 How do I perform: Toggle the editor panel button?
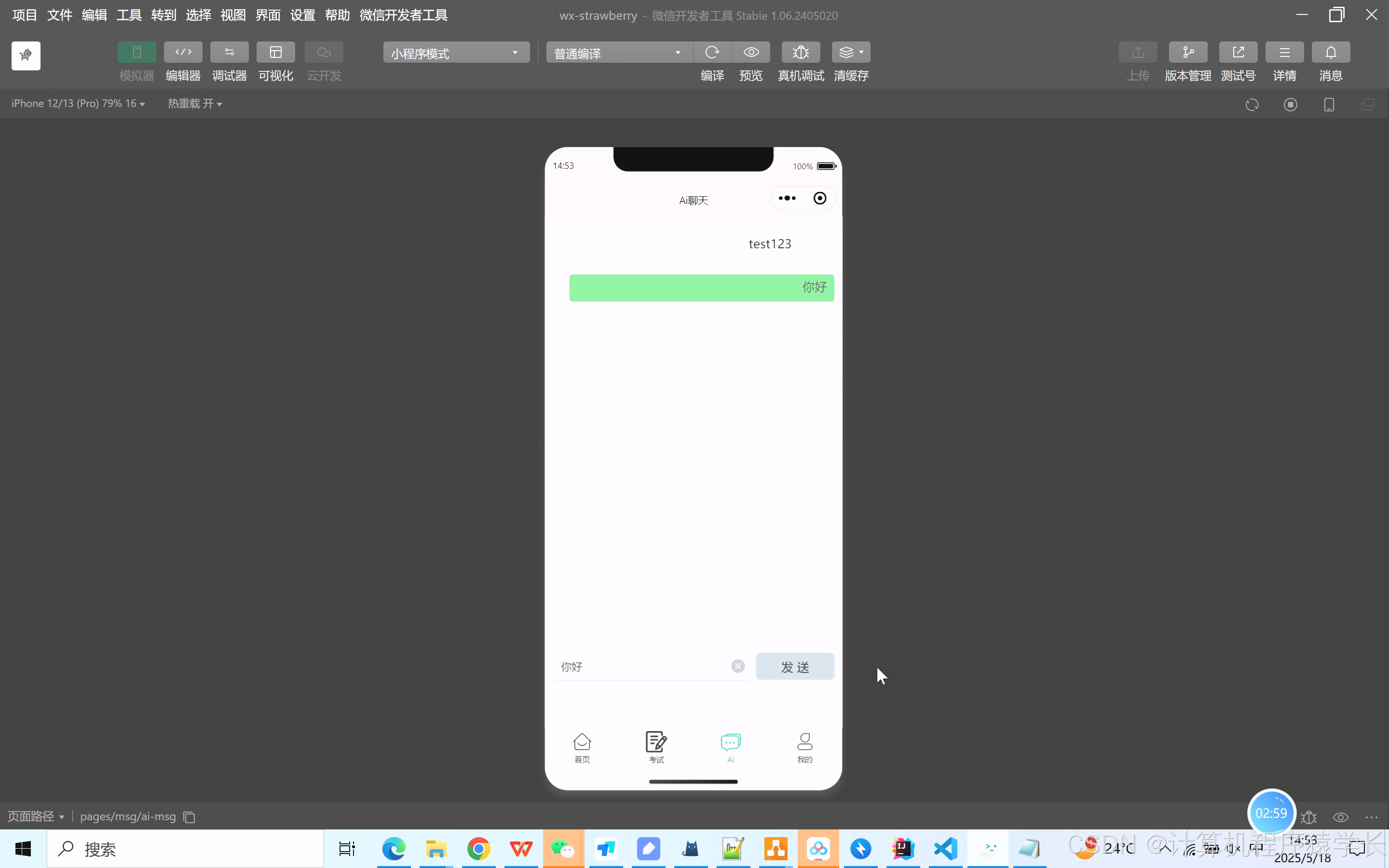[x=183, y=52]
